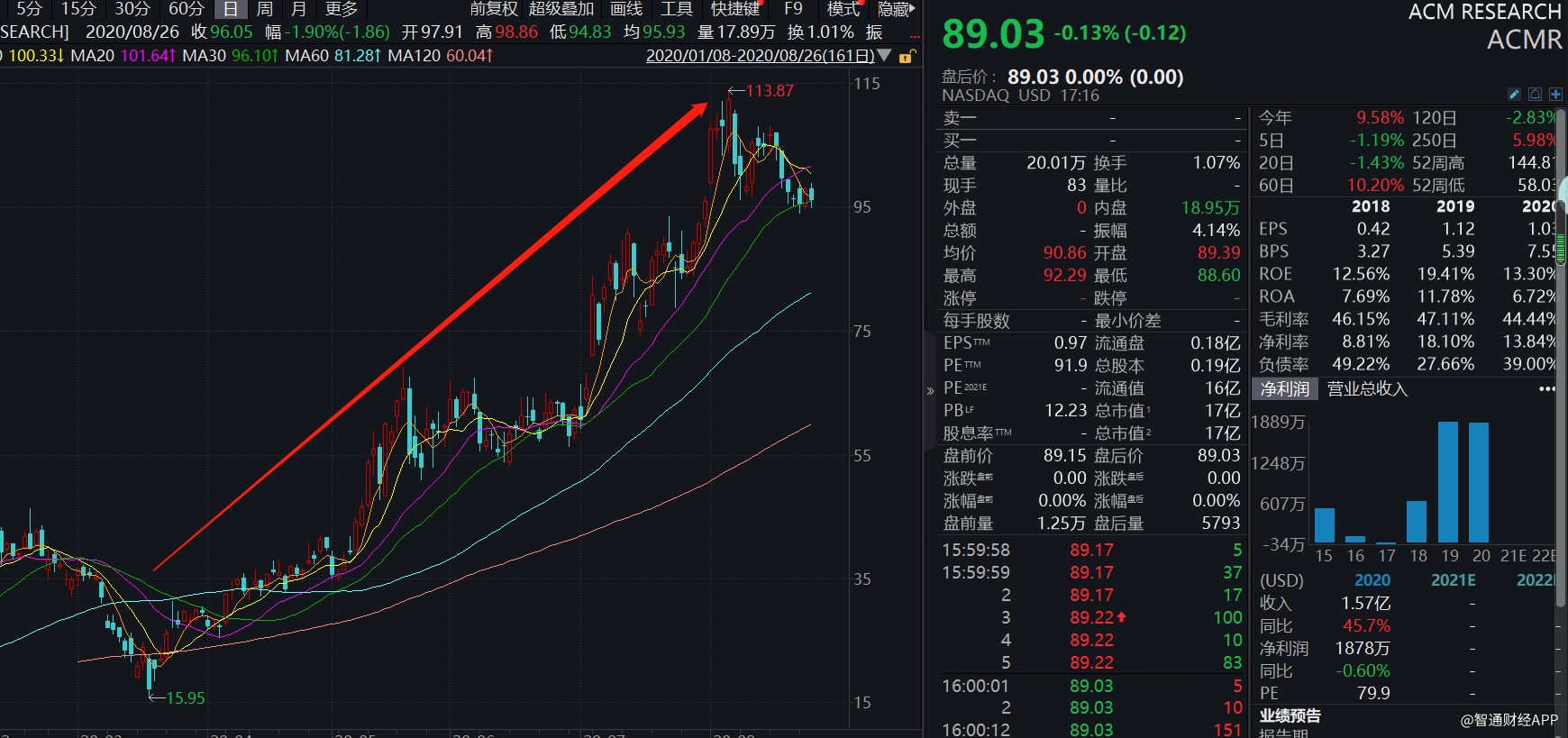Select the 日 daily chart tab

pos(231,9)
